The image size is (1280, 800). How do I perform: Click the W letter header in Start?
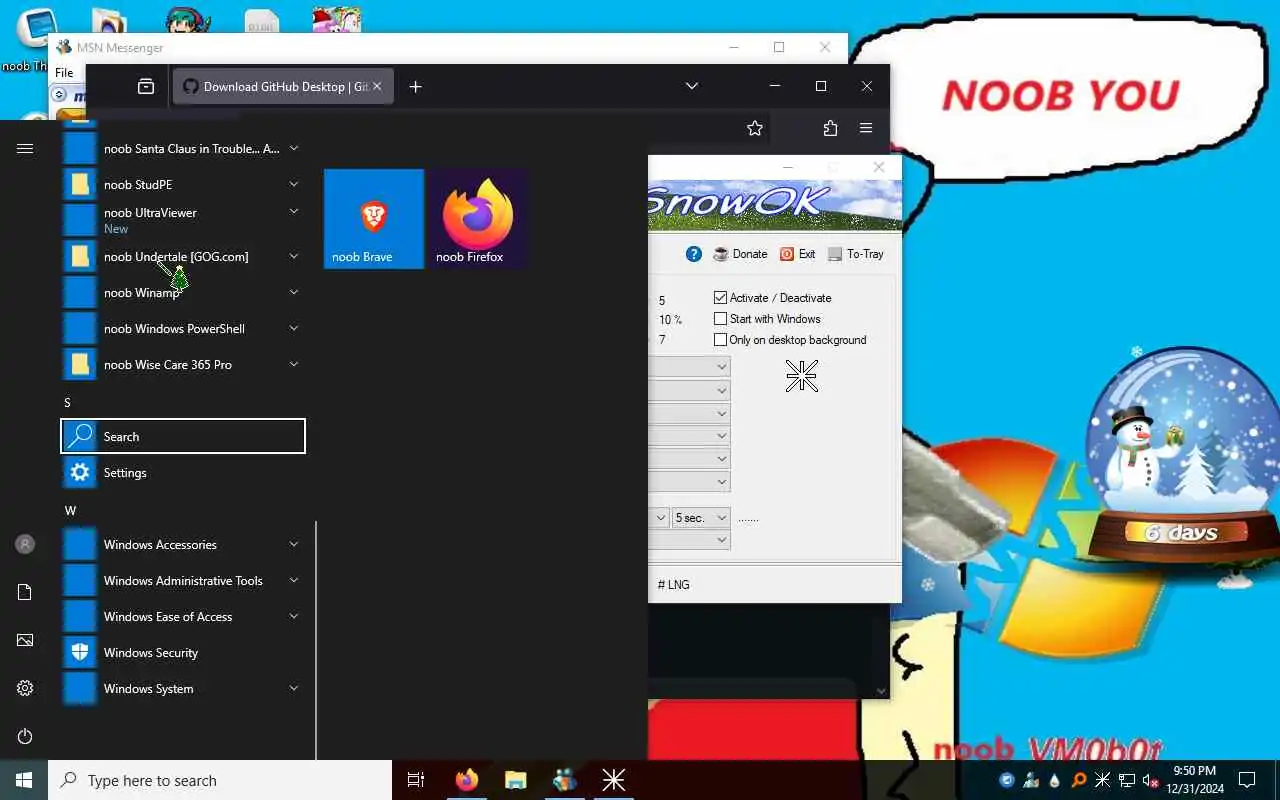(x=70, y=510)
